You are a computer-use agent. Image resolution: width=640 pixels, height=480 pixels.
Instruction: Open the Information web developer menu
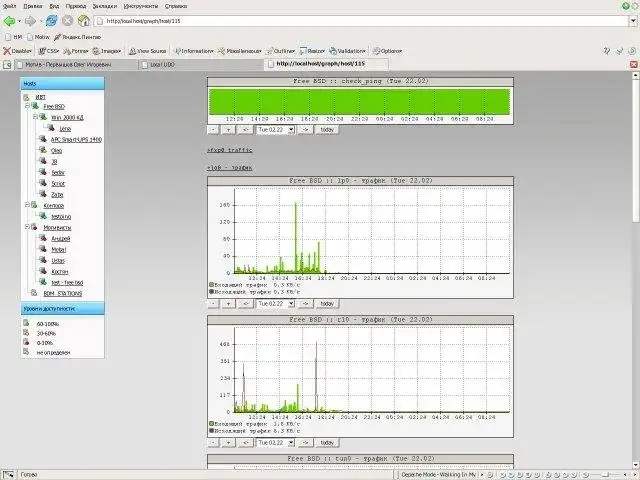tap(194, 51)
